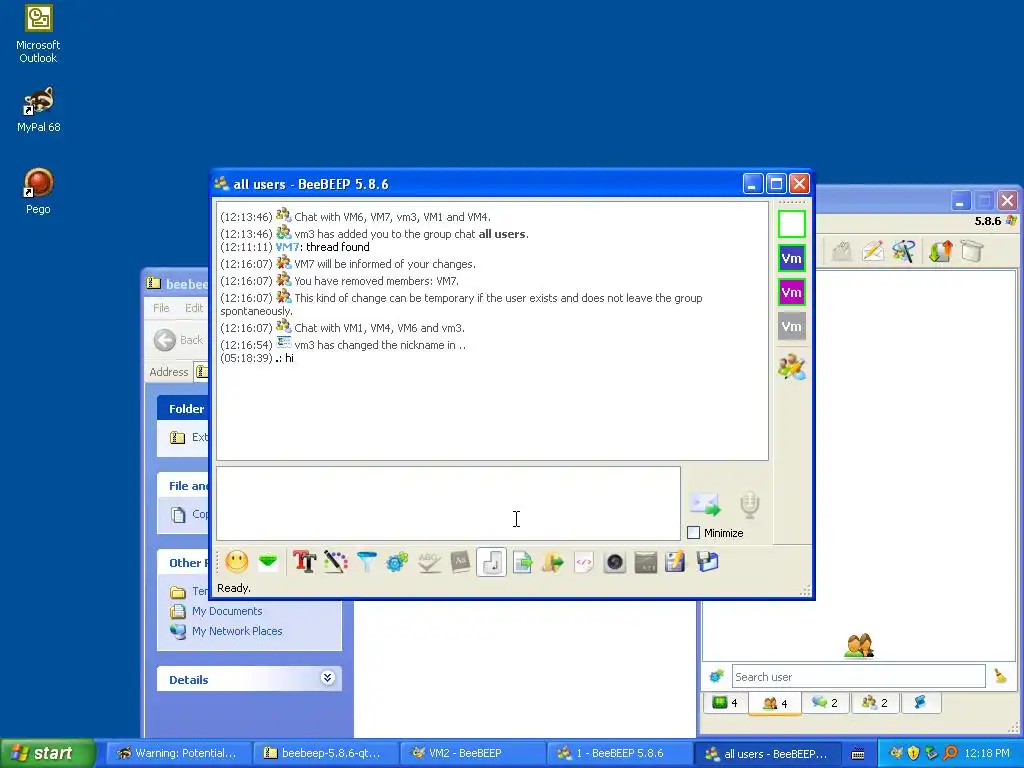Screen dimensions: 1024x768
Task: Open the File menu in beebeep folder window
Action: click(x=161, y=308)
